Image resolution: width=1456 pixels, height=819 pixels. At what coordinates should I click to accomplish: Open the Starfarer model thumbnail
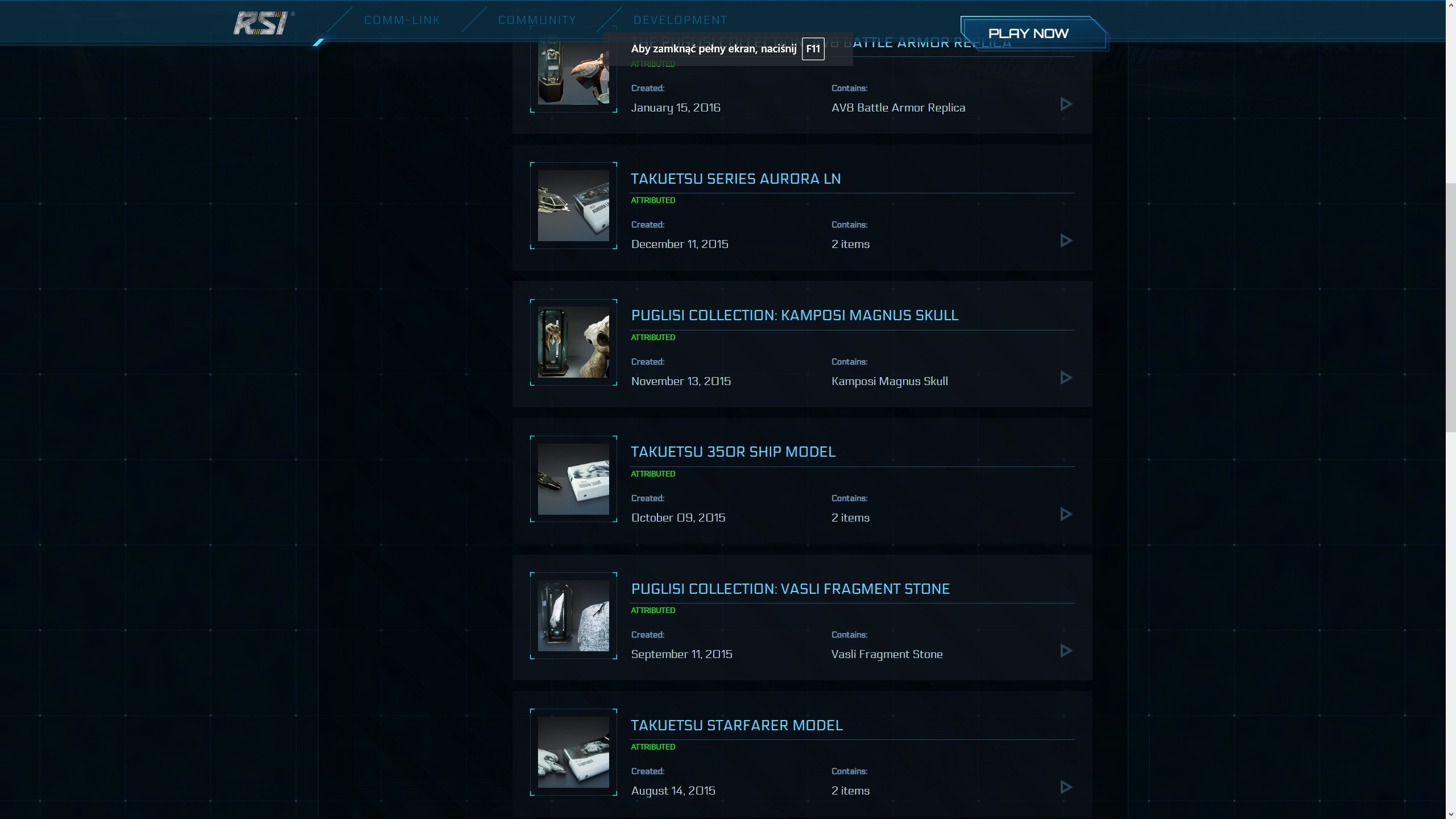[573, 752]
